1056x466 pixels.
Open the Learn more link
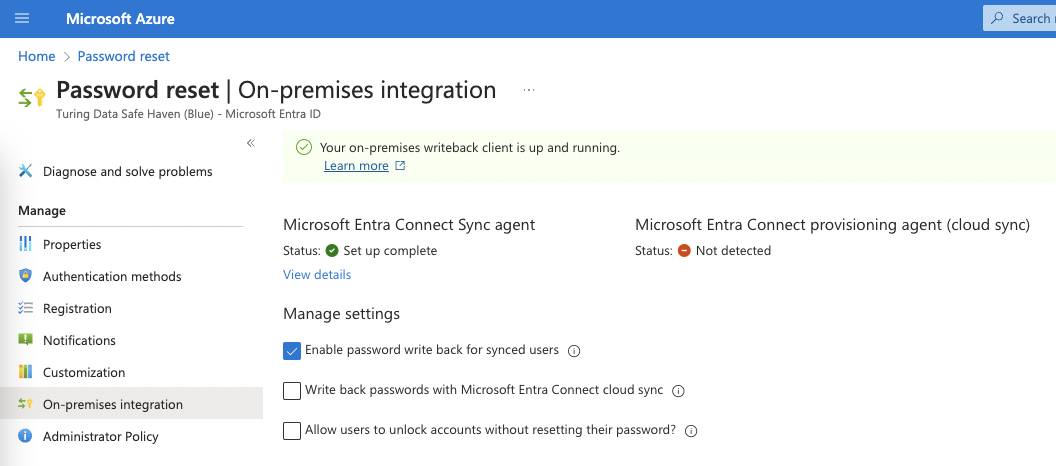click(x=356, y=166)
